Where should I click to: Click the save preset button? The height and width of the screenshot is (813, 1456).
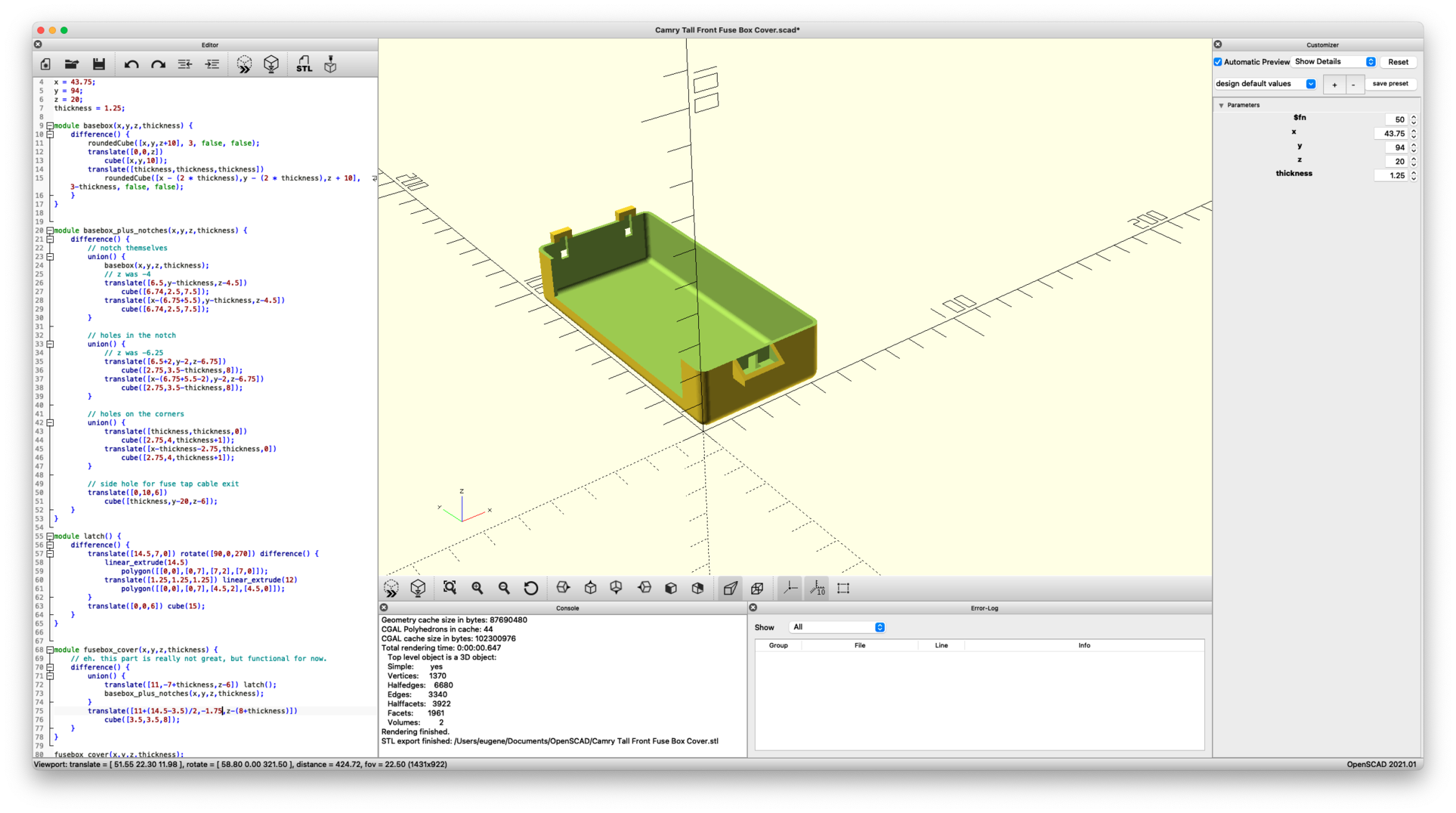(x=1390, y=84)
